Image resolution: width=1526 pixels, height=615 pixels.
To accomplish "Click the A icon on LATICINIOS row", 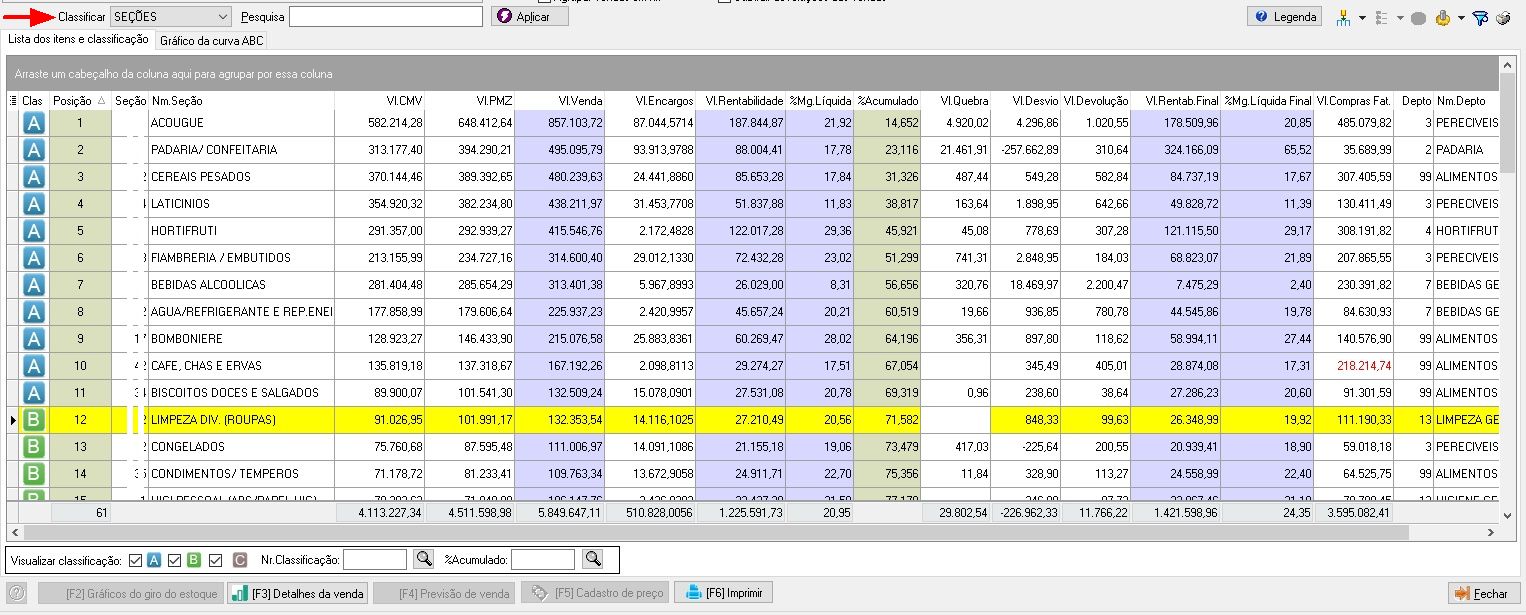I will (x=33, y=204).
